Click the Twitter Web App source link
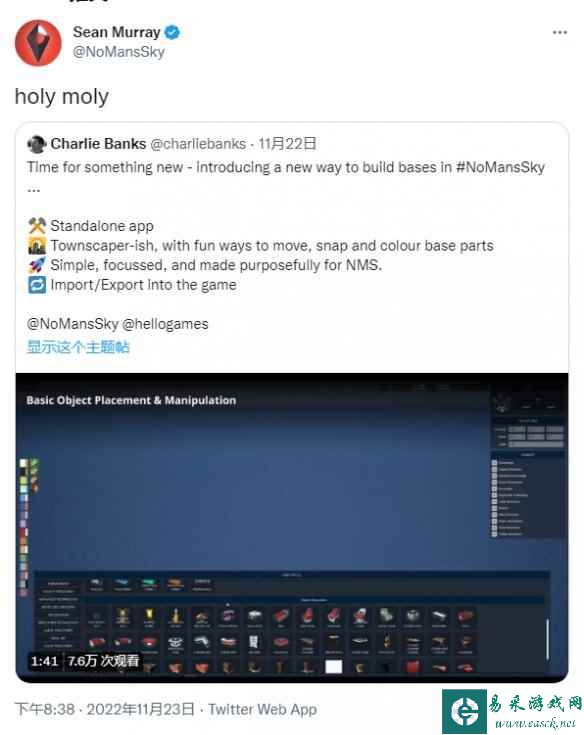The width and height of the screenshot is (584, 735). point(262,709)
